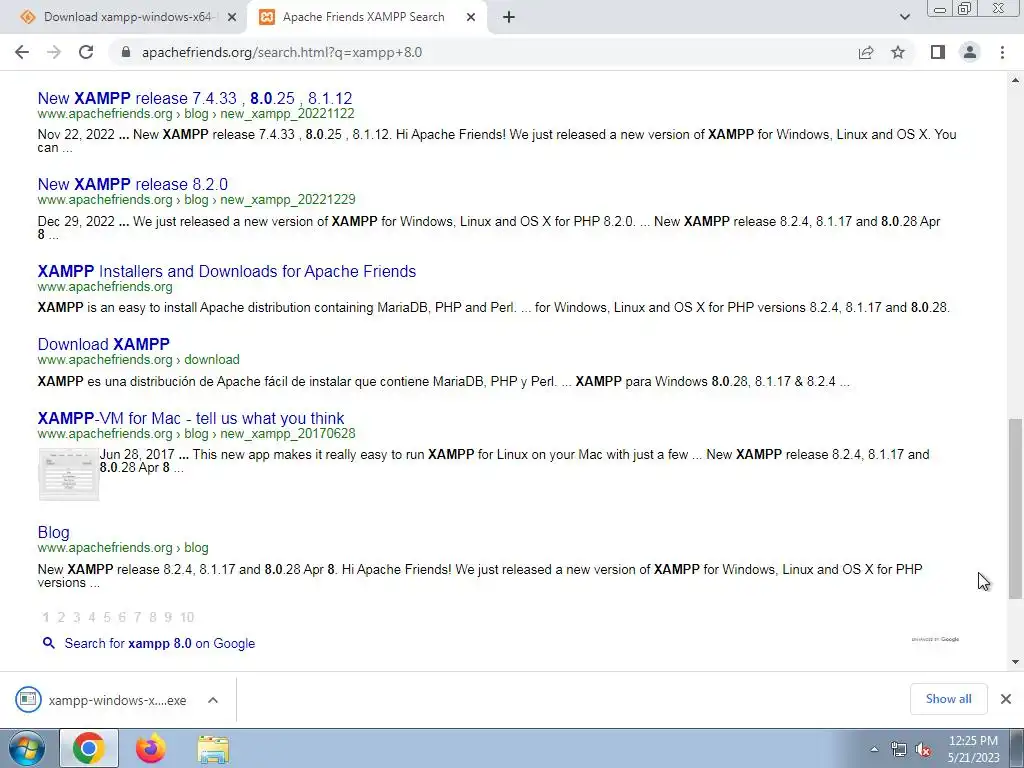Close the Download xampp-windows tab
Screen dimensions: 1024x768
(232, 18)
